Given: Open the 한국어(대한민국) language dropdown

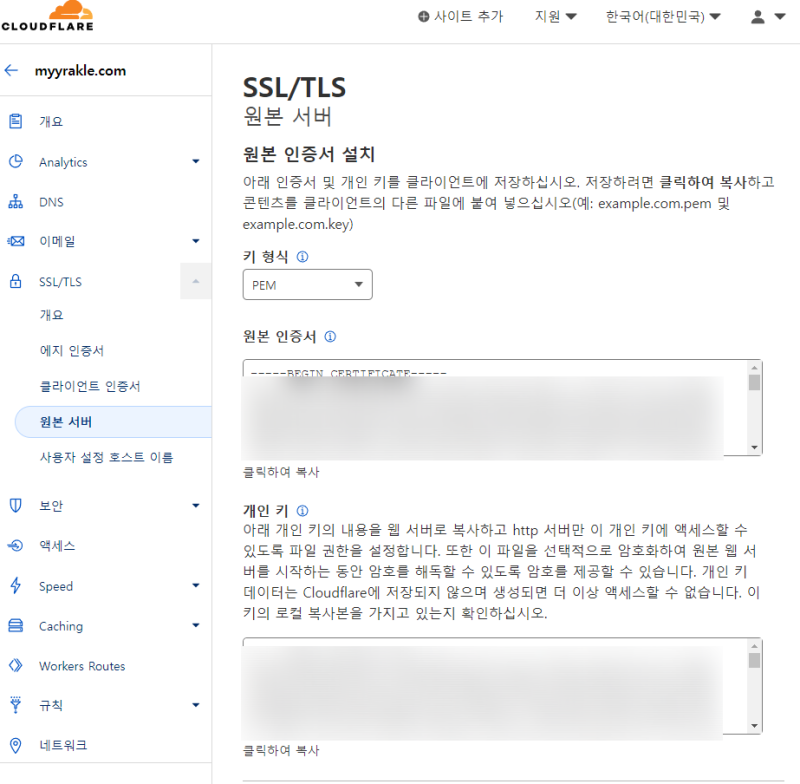Looking at the screenshot, I should pyautogui.click(x=663, y=17).
